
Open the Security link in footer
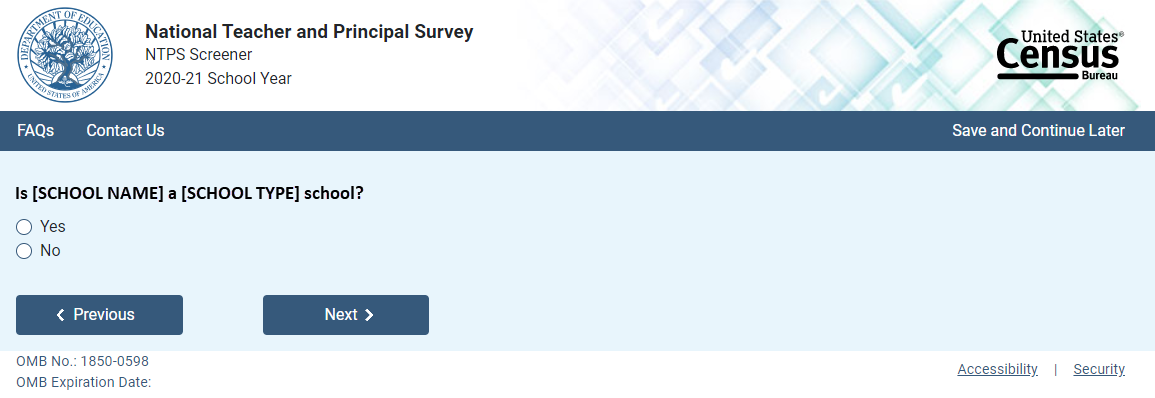[x=1099, y=369]
